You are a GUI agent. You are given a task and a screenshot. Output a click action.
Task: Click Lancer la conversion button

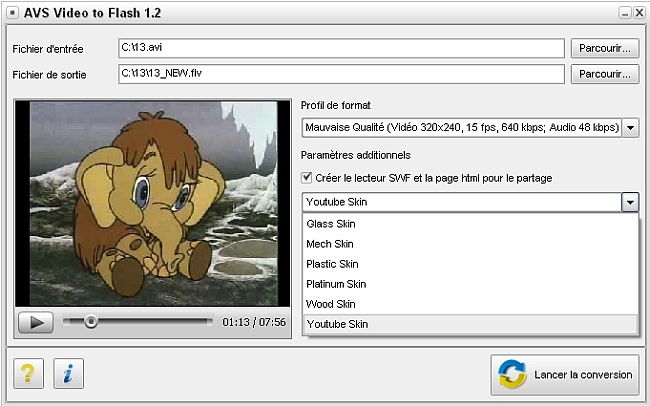pyautogui.click(x=565, y=374)
